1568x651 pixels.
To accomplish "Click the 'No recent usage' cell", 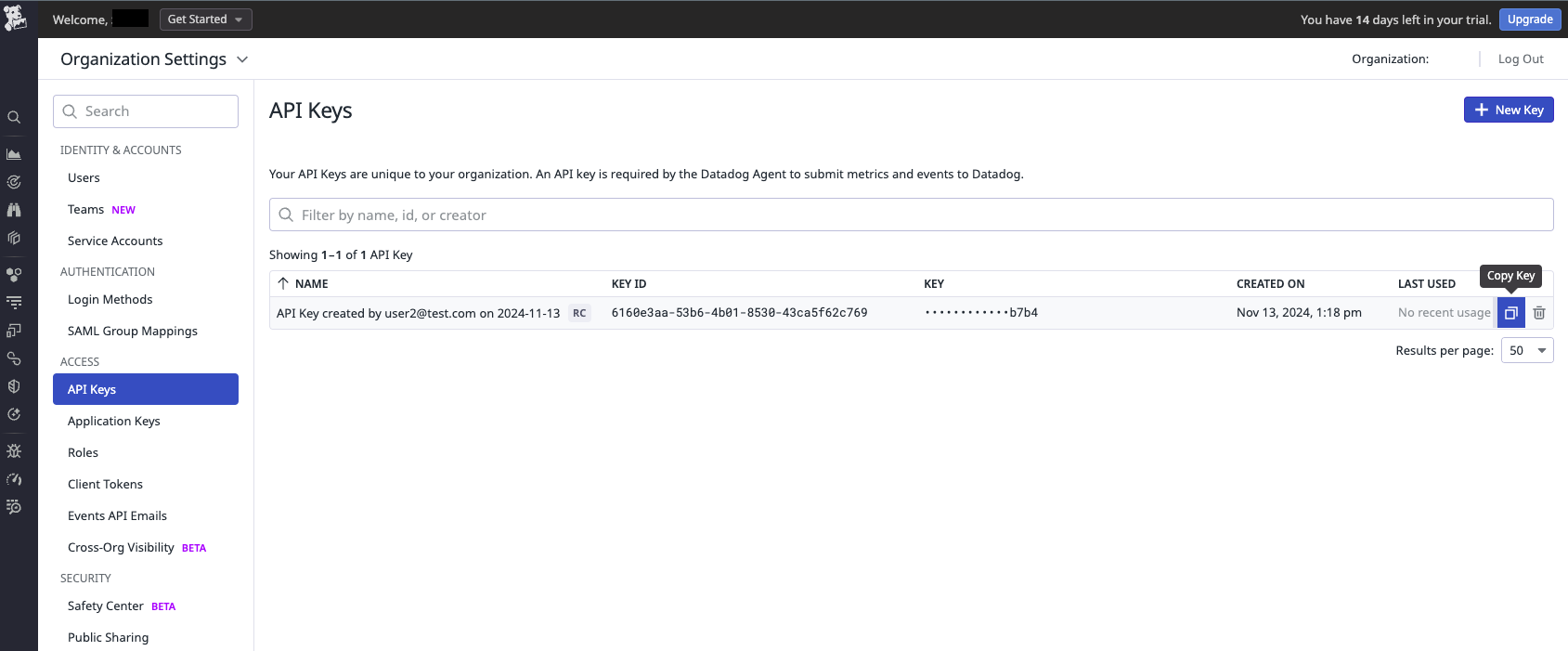I will 1445,313.
